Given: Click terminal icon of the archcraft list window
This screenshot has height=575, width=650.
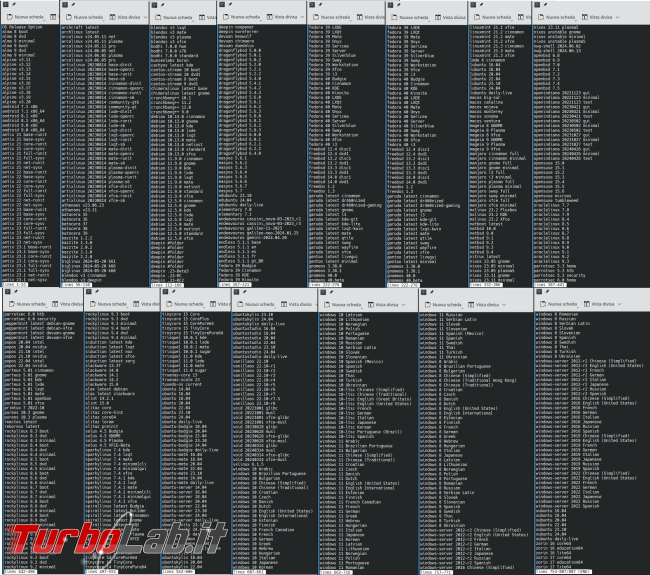Looking at the screenshot, I should 65,5.
